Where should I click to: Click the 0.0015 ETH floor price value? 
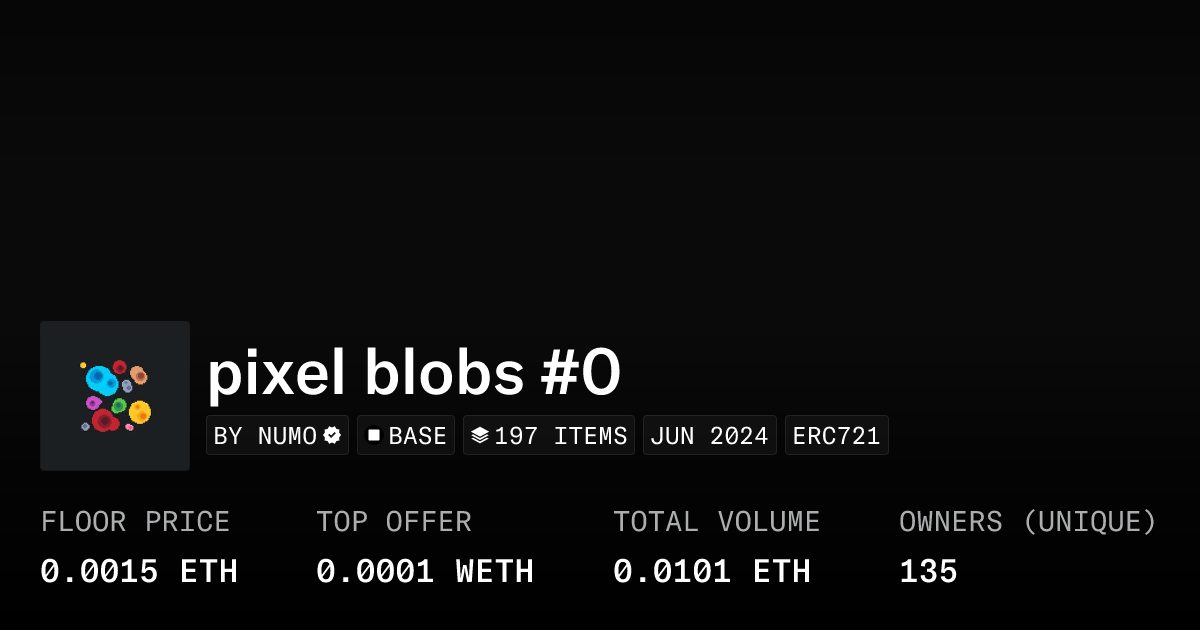(139, 572)
